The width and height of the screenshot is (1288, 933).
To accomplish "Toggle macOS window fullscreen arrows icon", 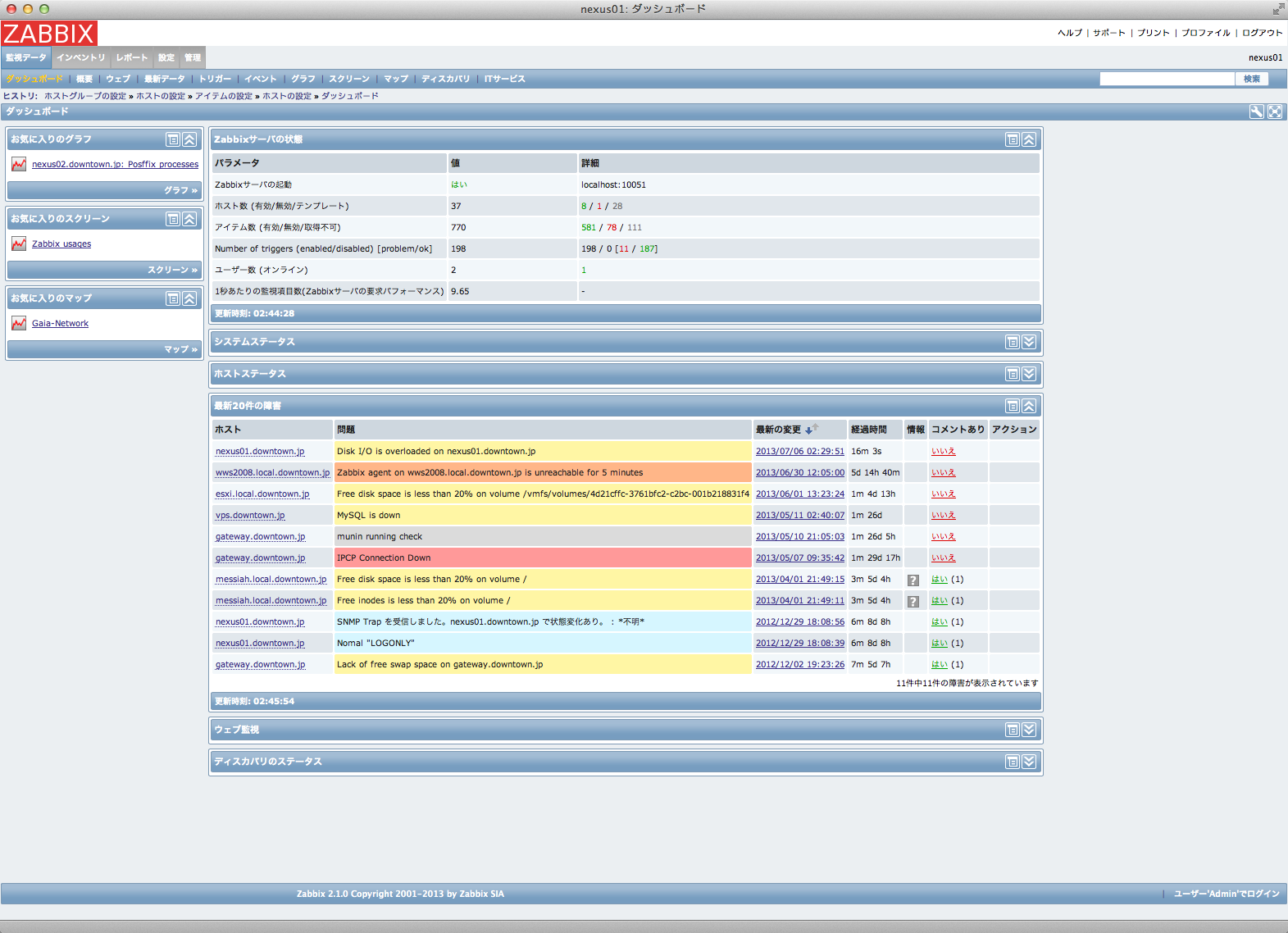I will (x=1278, y=9).
